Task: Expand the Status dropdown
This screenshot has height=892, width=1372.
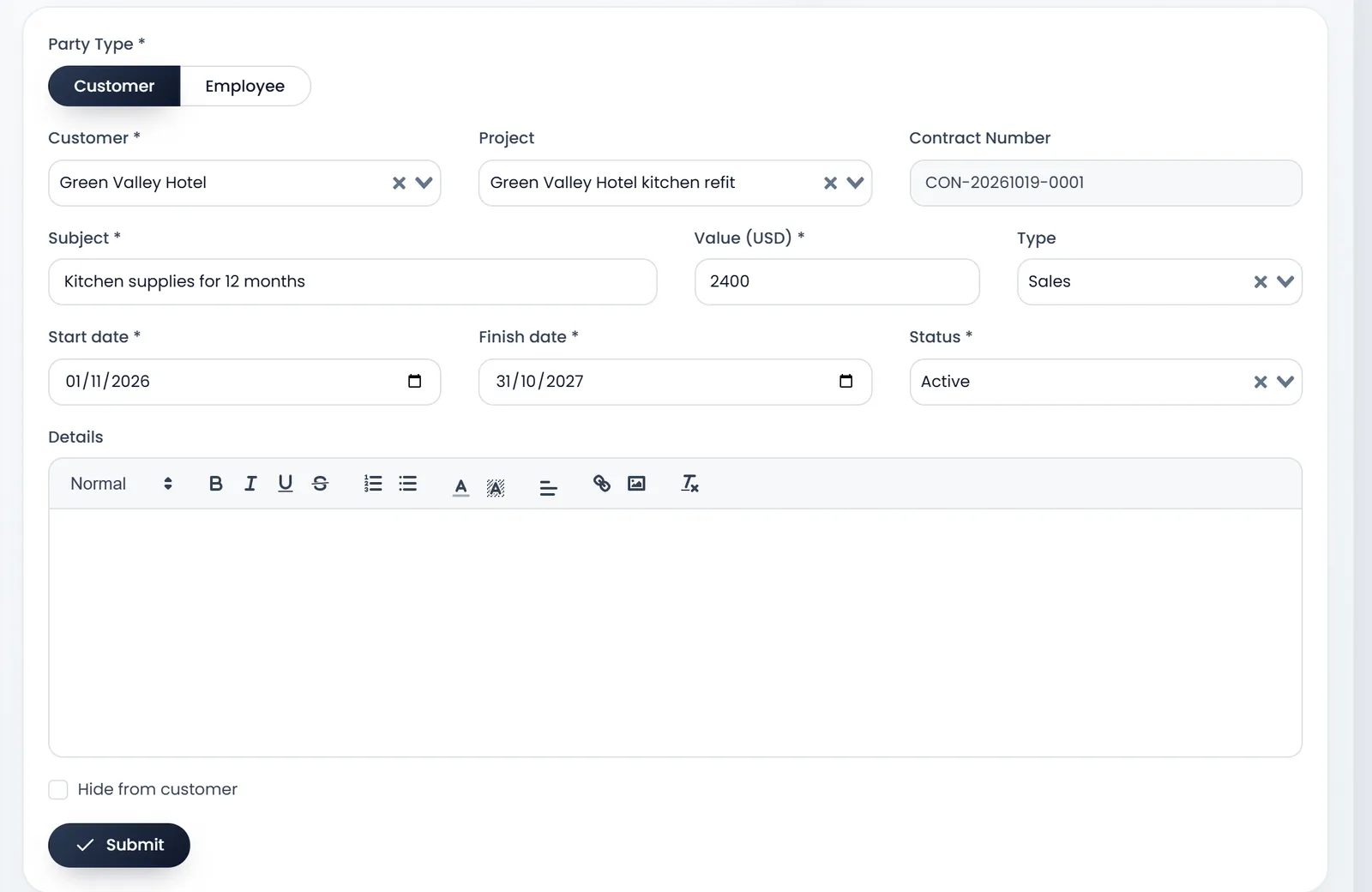Action: 1285,382
